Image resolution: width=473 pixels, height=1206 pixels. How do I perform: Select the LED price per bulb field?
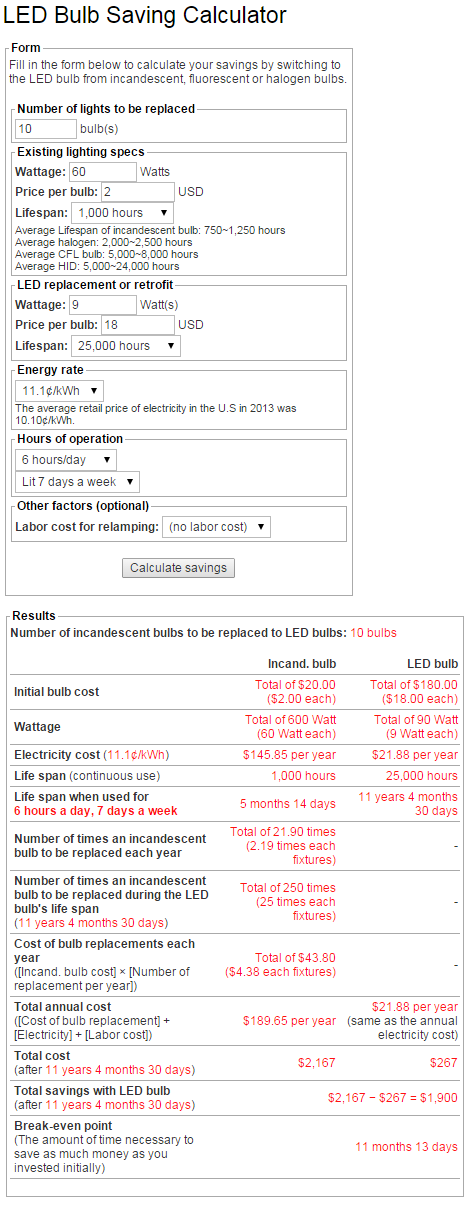(137, 325)
